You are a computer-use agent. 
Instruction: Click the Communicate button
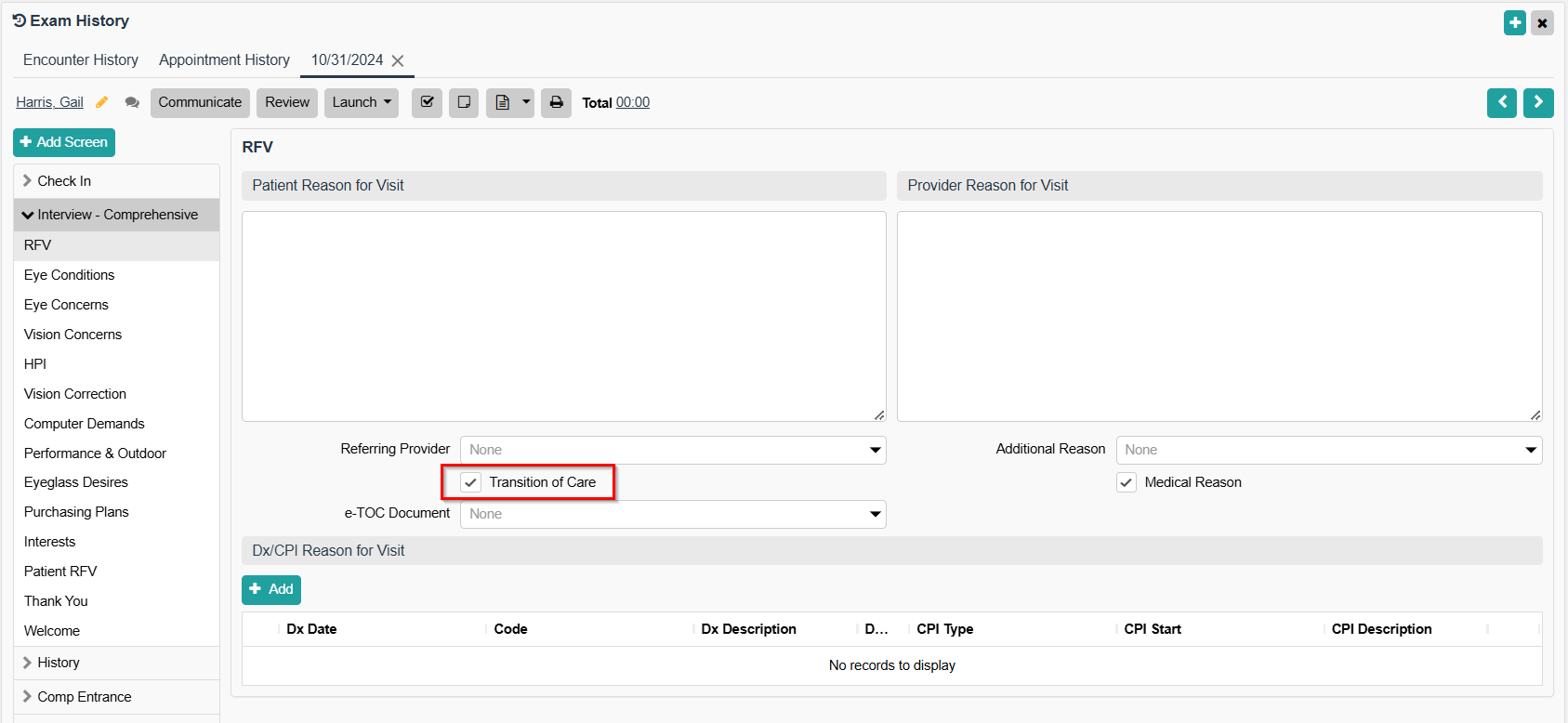click(200, 102)
